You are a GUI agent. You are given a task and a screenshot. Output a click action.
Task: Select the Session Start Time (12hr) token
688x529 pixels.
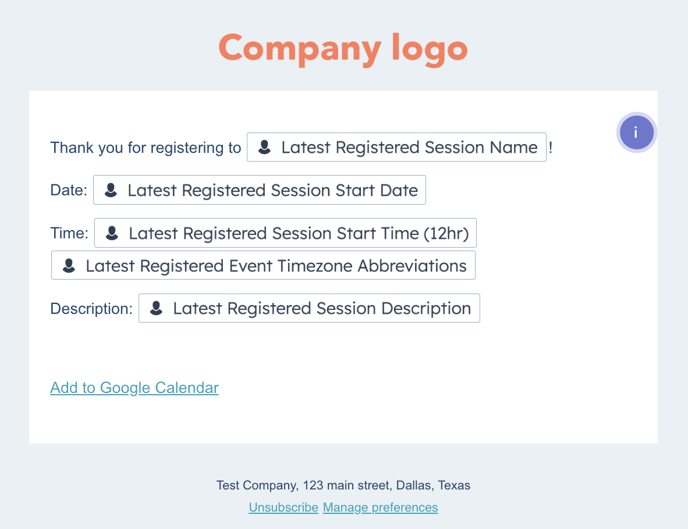pos(297,233)
